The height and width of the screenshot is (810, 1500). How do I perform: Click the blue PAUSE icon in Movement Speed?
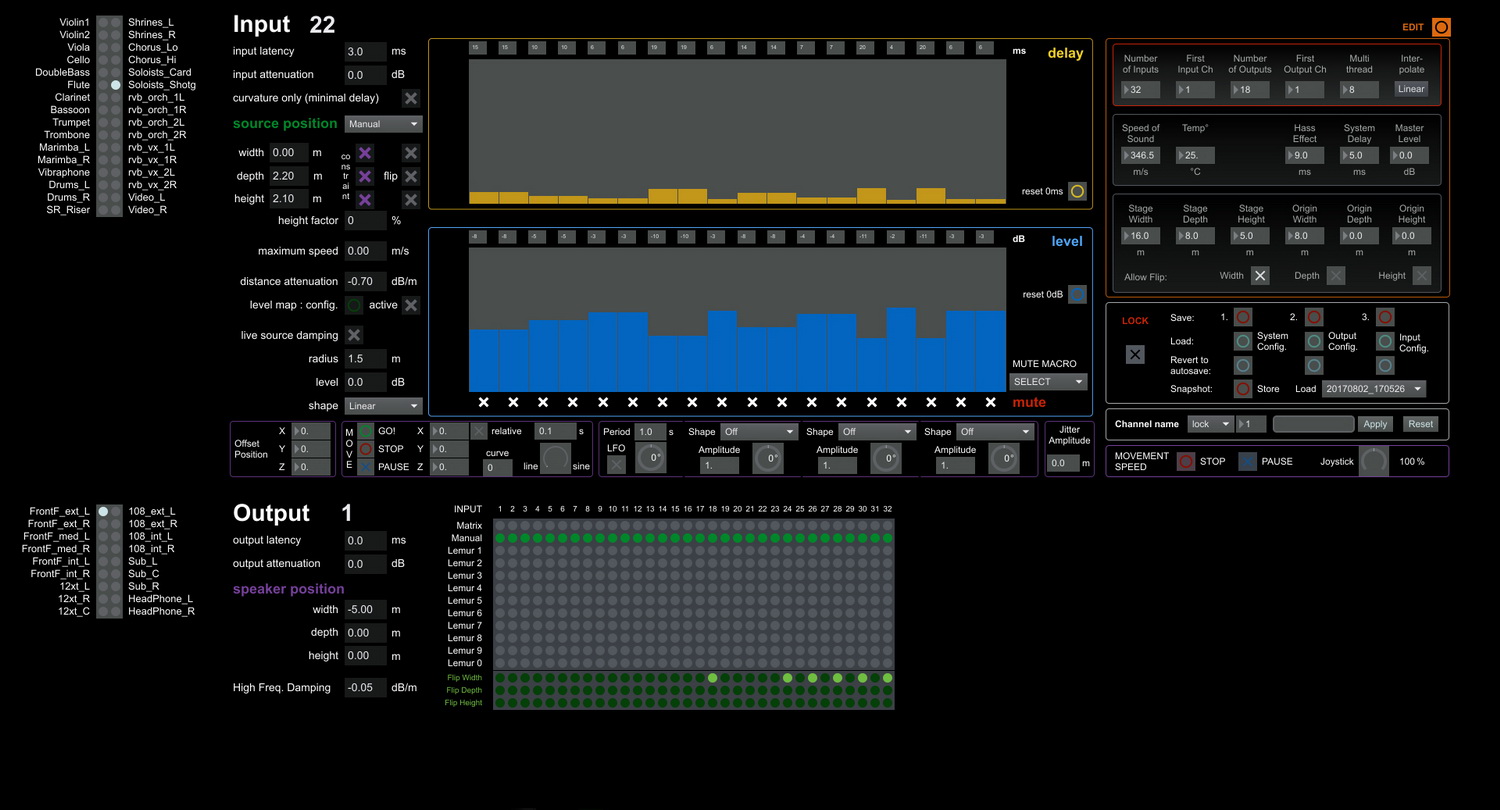tap(1248, 461)
